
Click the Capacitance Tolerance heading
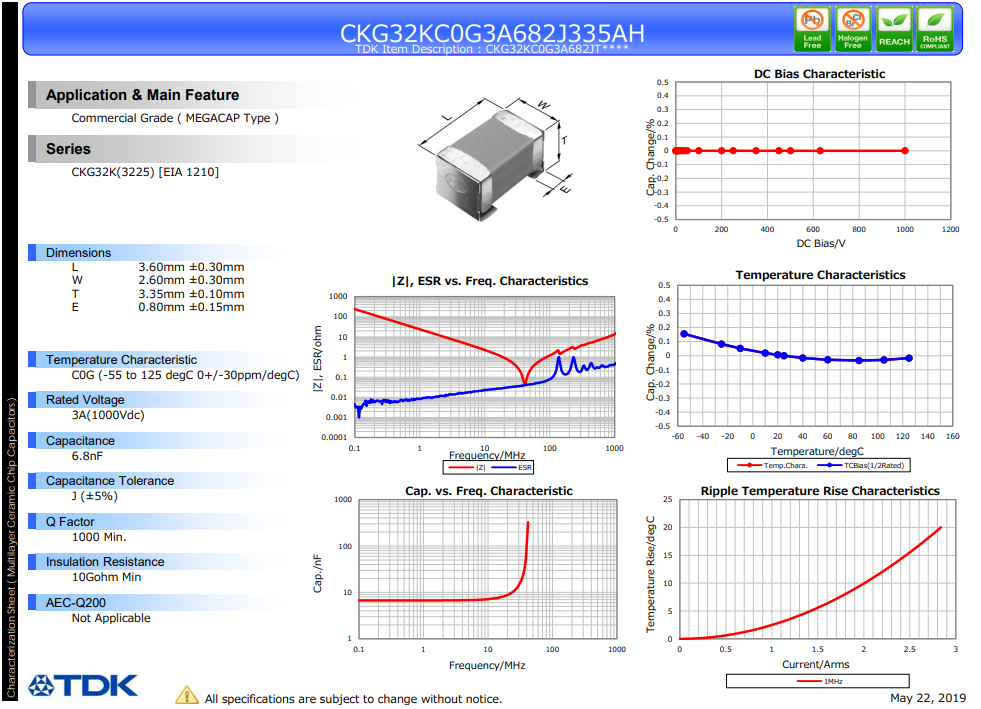pyautogui.click(x=110, y=481)
